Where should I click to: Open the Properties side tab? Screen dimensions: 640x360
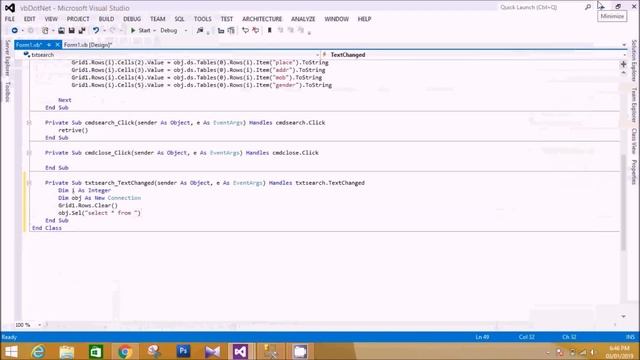[634, 172]
